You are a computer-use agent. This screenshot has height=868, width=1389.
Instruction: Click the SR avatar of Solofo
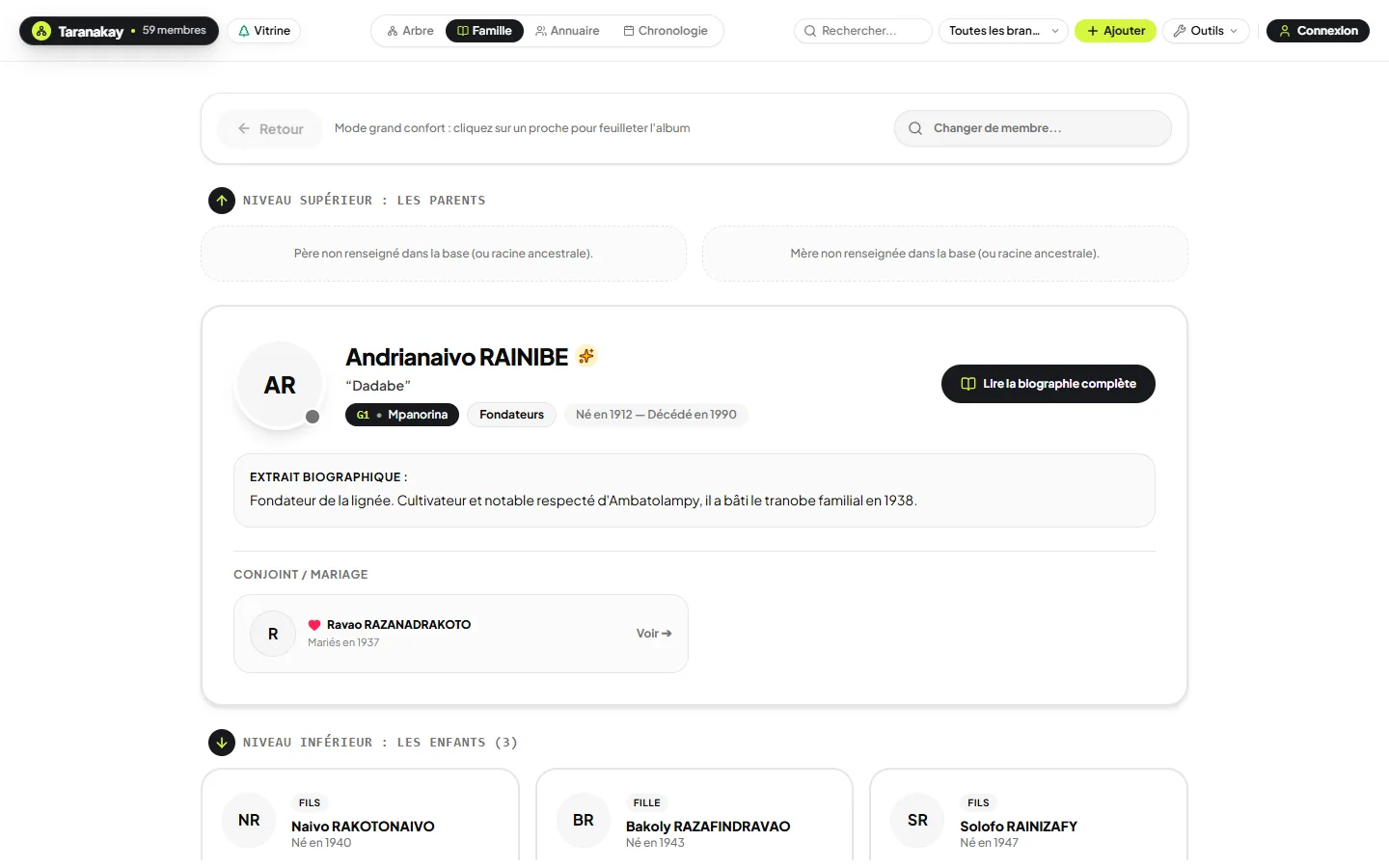917,820
